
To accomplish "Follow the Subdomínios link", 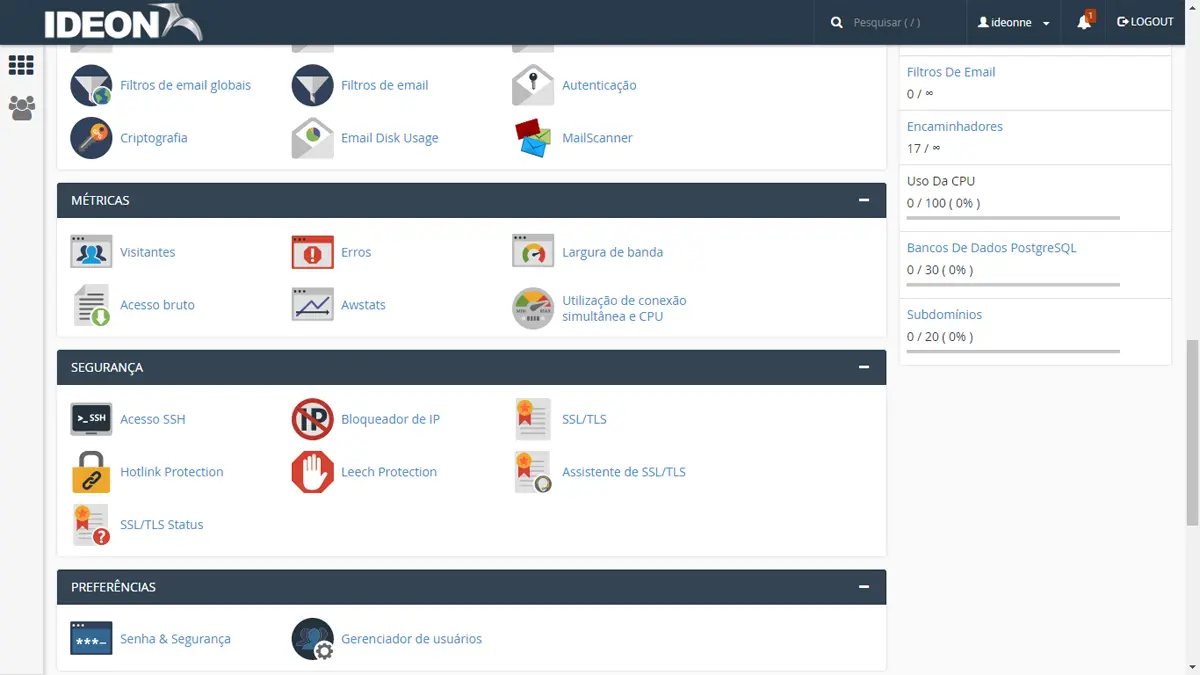I will pyautogui.click(x=943, y=314).
